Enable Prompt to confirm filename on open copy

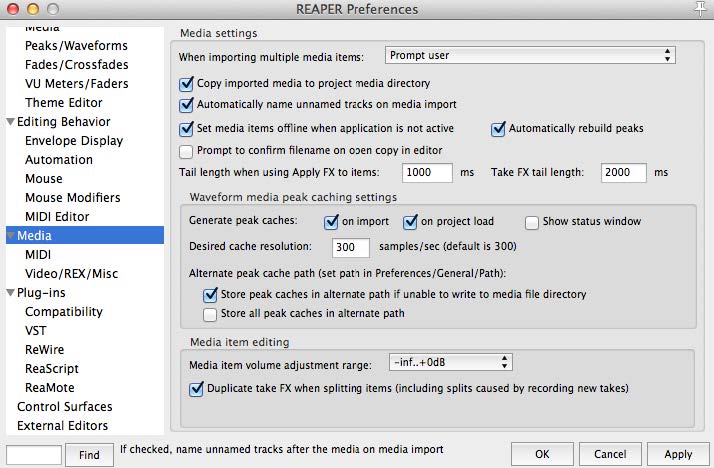186,151
